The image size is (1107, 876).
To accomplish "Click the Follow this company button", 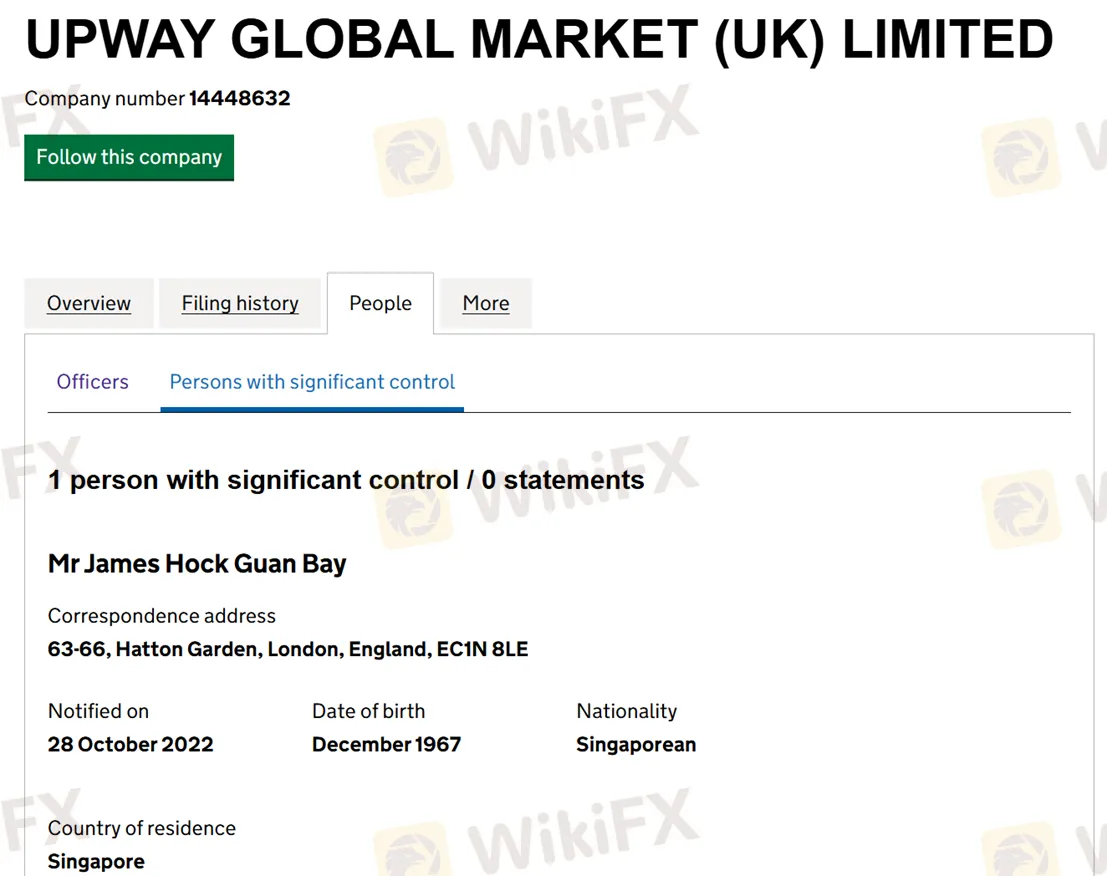I will point(129,157).
